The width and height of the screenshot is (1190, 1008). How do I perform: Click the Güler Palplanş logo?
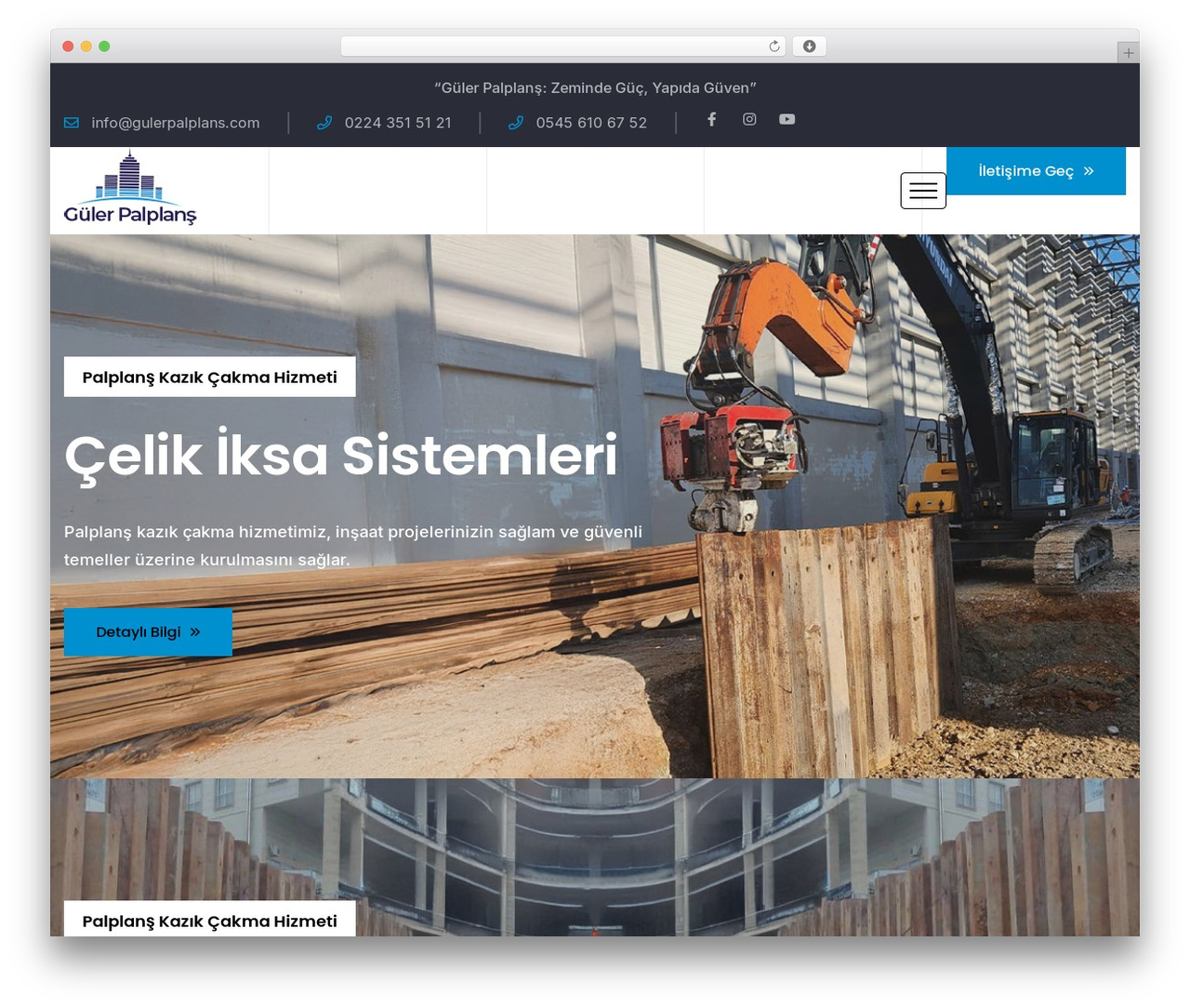[130, 189]
